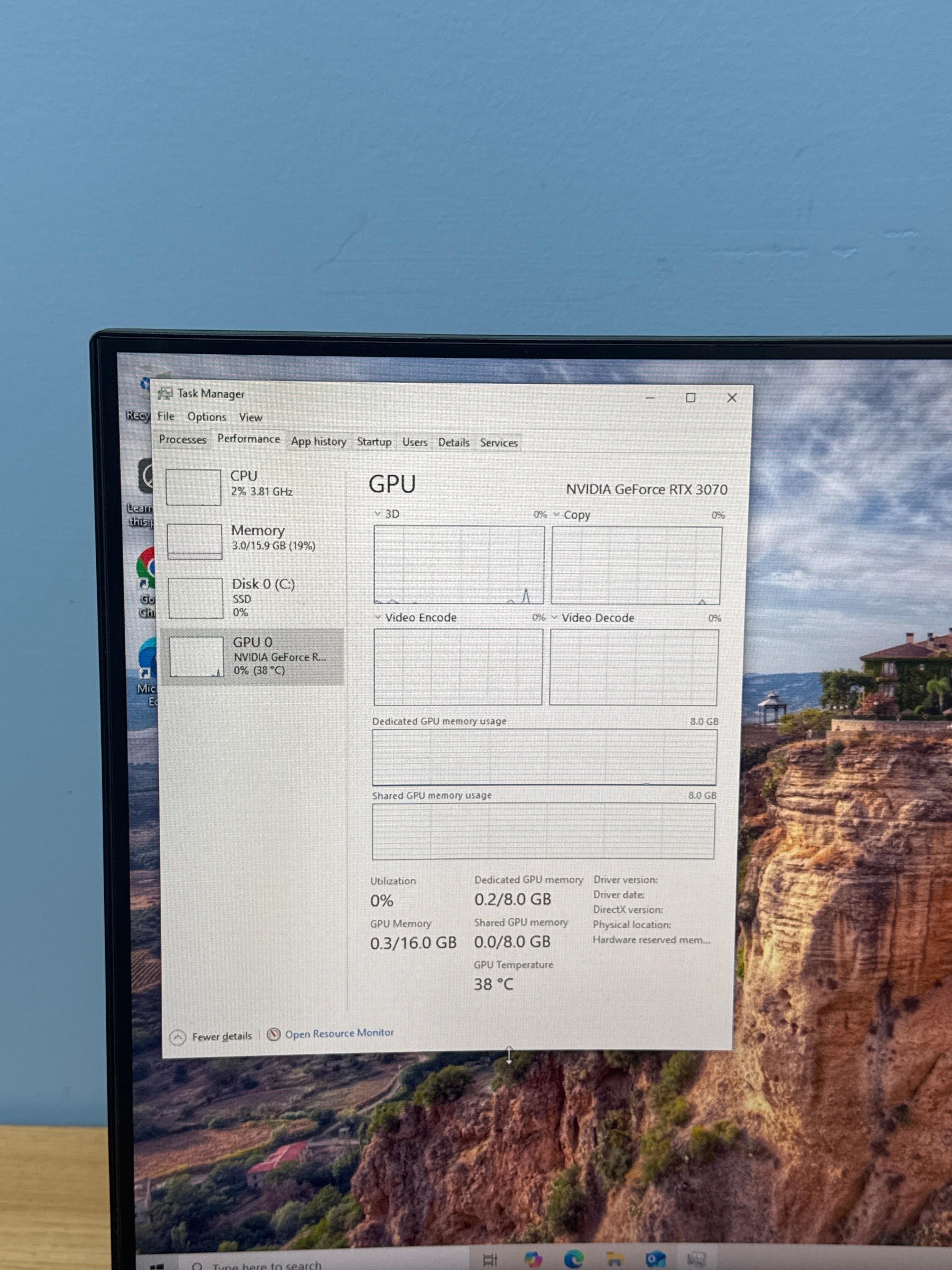Open the Video Encode graph dropdown
Screen dimensions: 952x1270
pos(377,617)
